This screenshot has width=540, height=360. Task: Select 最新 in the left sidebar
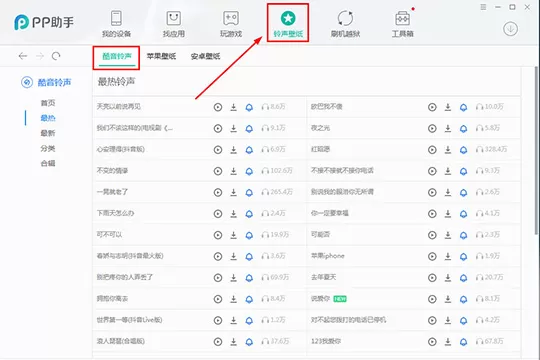(48, 133)
